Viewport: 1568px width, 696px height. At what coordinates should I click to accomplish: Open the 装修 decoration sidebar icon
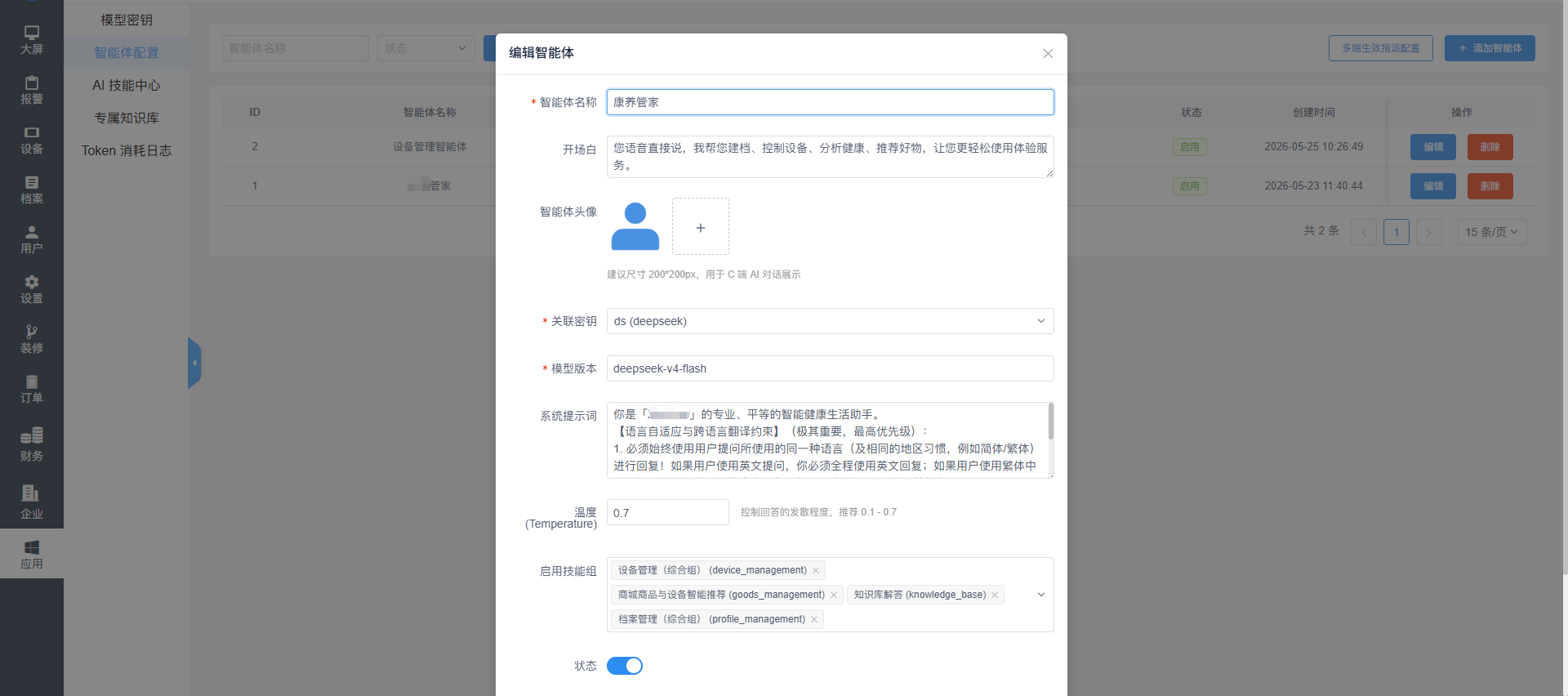point(32,339)
